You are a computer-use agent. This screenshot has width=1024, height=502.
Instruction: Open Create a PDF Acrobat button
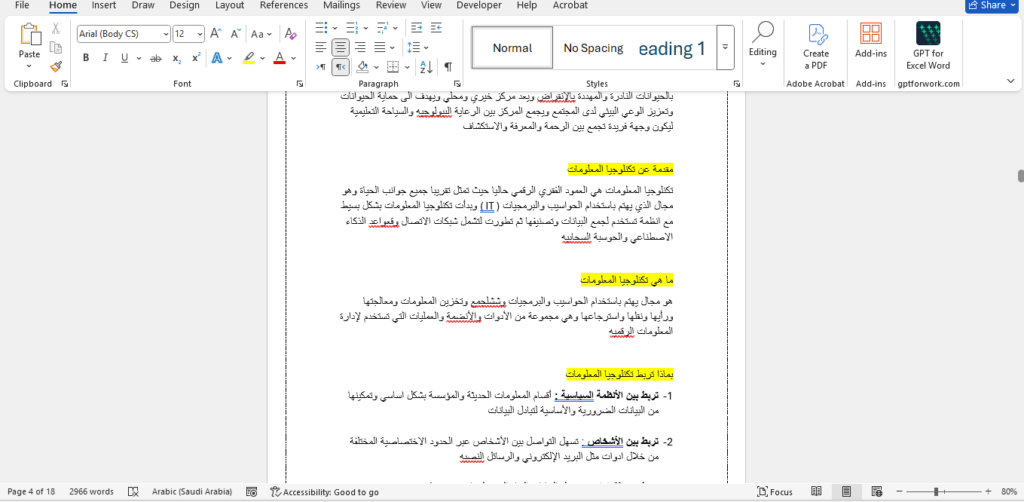[816, 47]
